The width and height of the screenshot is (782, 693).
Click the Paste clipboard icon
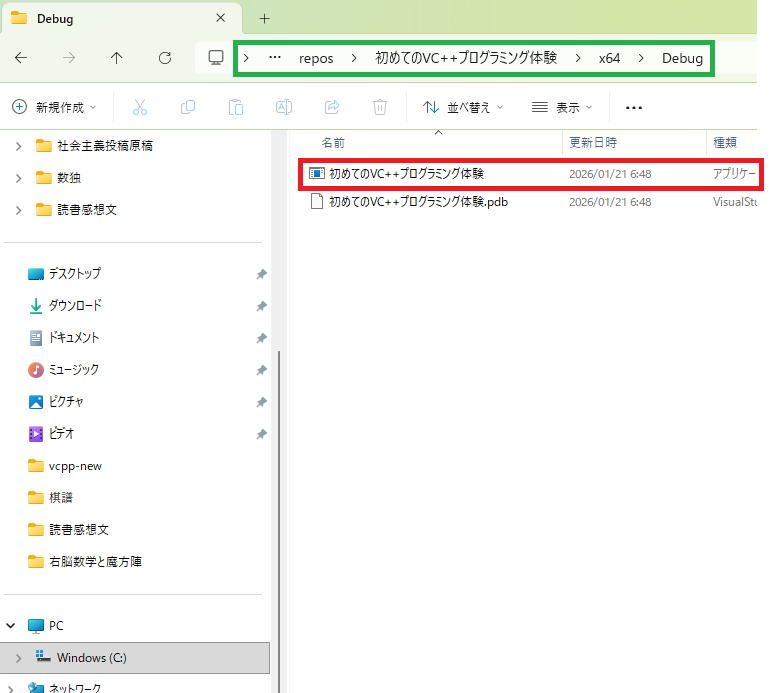click(x=236, y=107)
